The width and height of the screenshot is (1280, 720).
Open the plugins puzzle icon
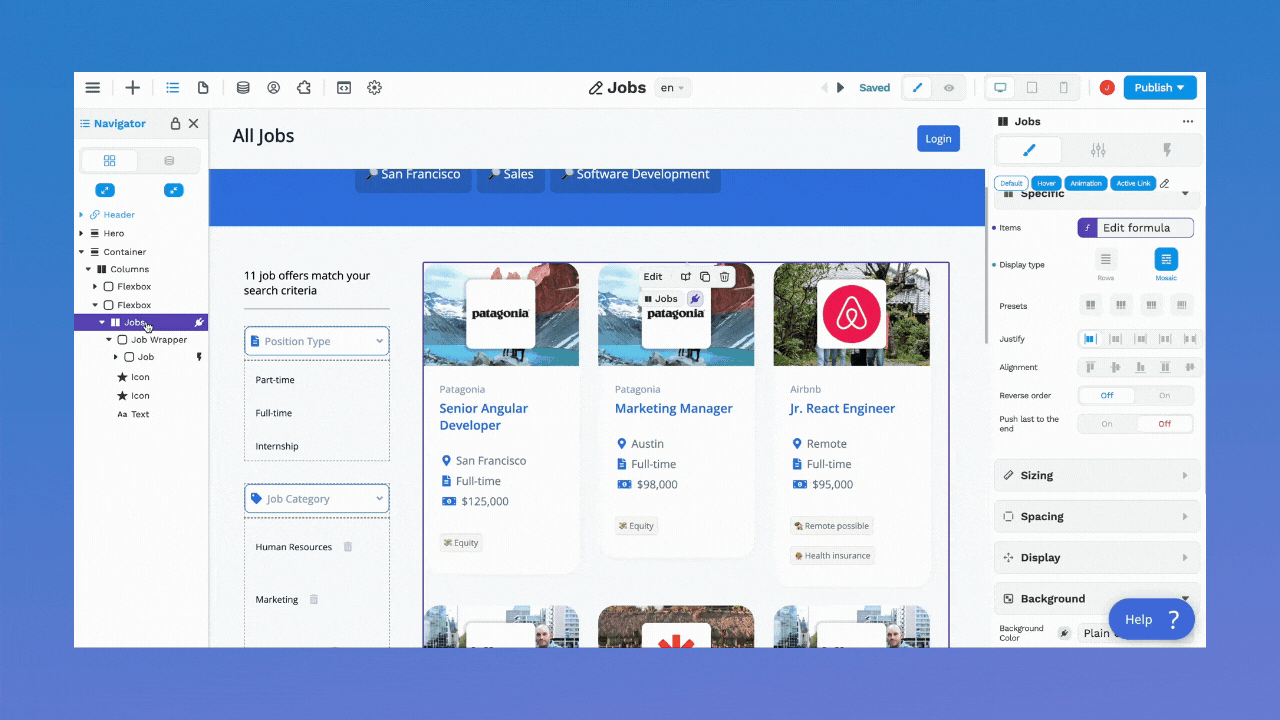coord(304,88)
